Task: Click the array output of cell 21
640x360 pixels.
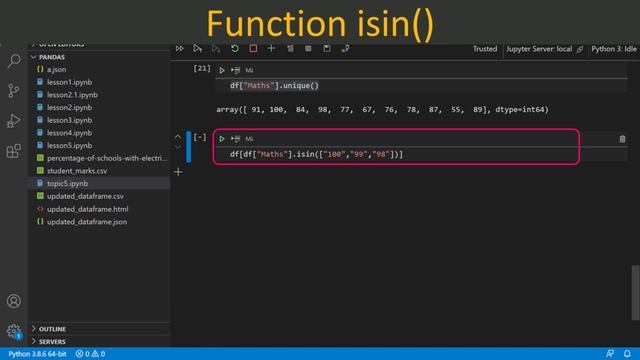Action: coord(382,109)
